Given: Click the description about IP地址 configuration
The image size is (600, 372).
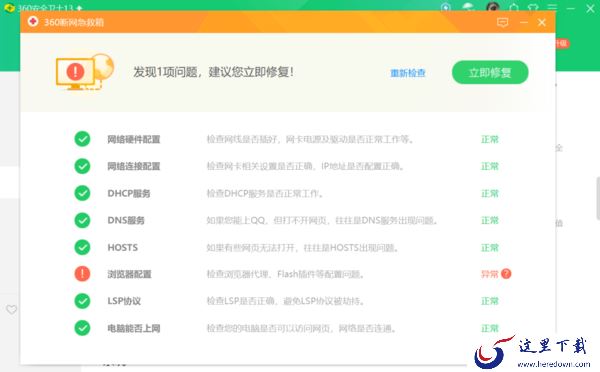Looking at the screenshot, I should pyautogui.click(x=305, y=166).
